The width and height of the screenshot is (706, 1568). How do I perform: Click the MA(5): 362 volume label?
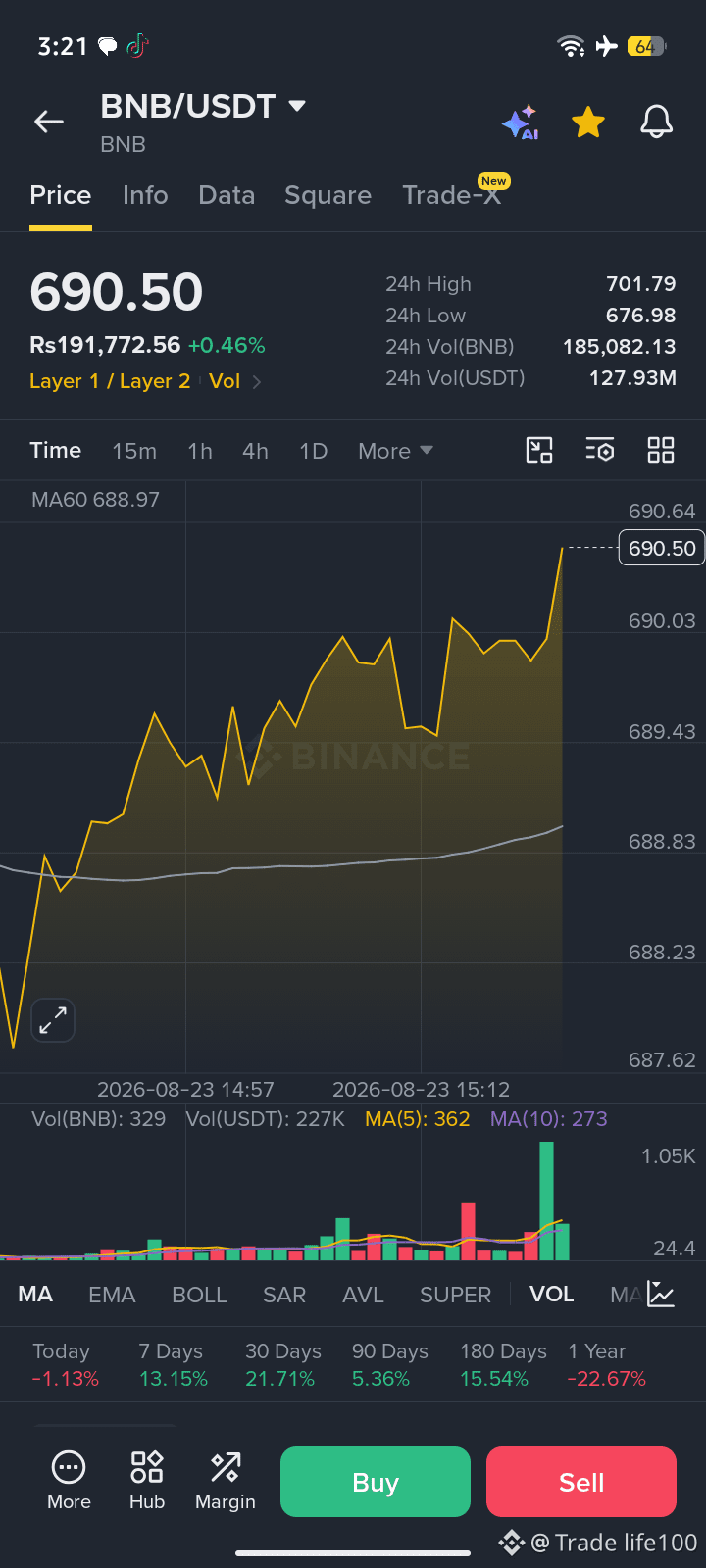418,1119
